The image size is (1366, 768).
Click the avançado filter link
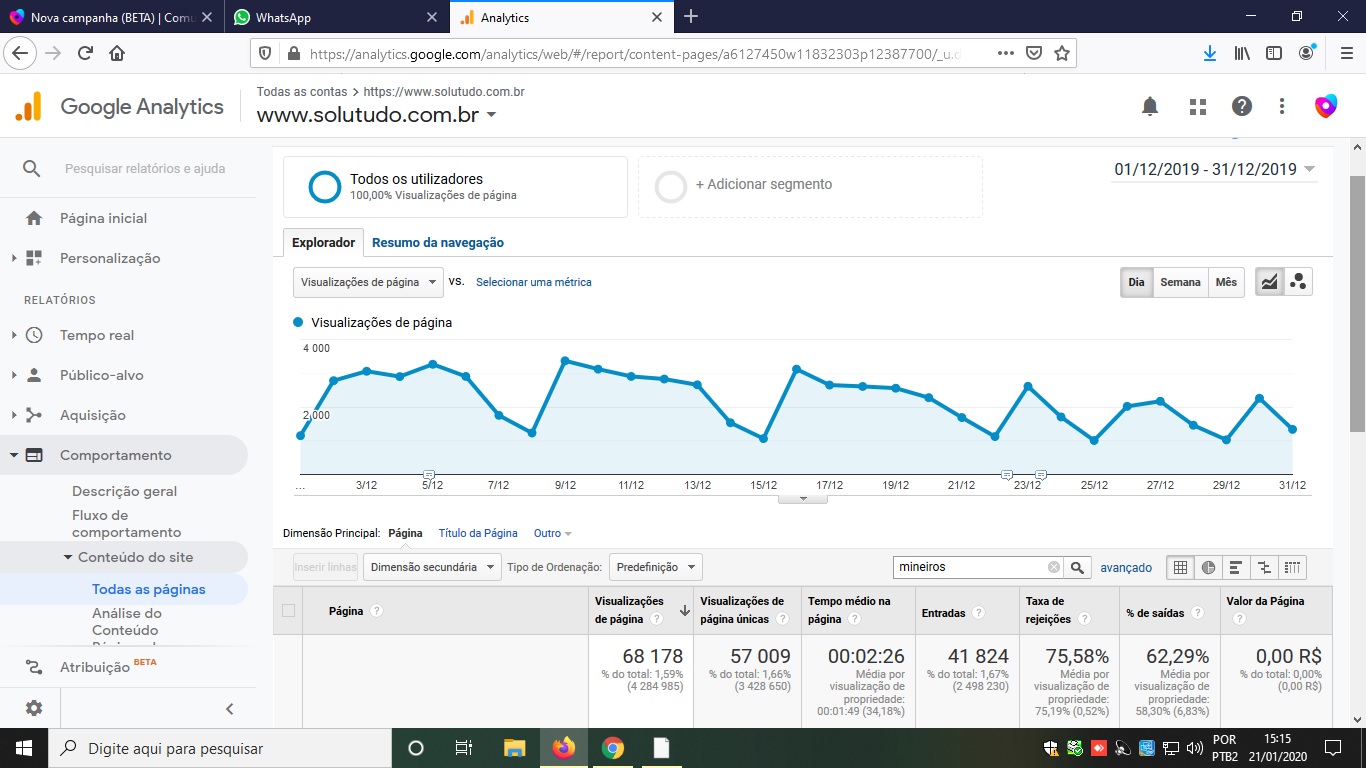pos(1126,567)
